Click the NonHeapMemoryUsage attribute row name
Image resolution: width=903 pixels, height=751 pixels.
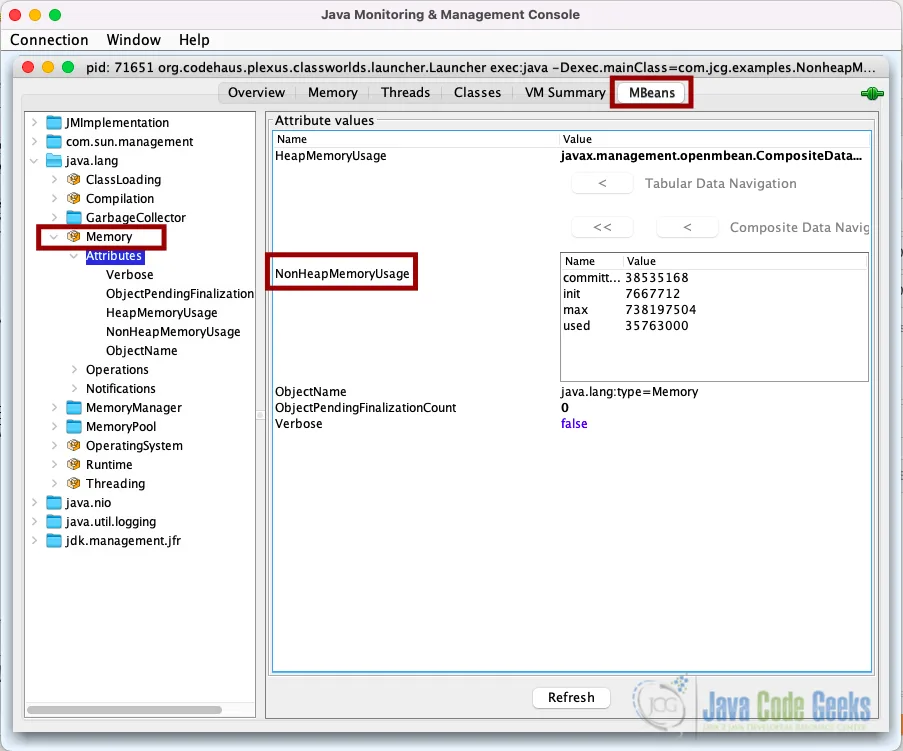coord(342,274)
